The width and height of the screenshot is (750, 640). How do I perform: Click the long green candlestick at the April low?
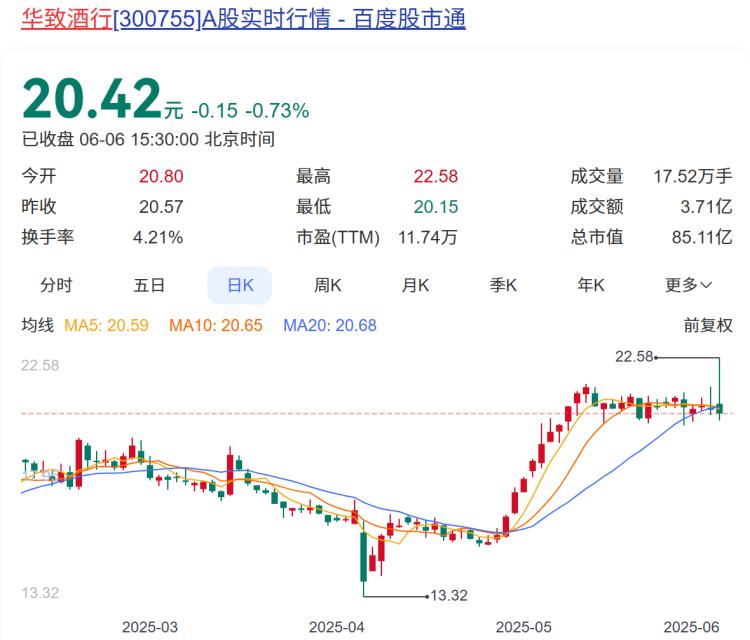(x=364, y=556)
